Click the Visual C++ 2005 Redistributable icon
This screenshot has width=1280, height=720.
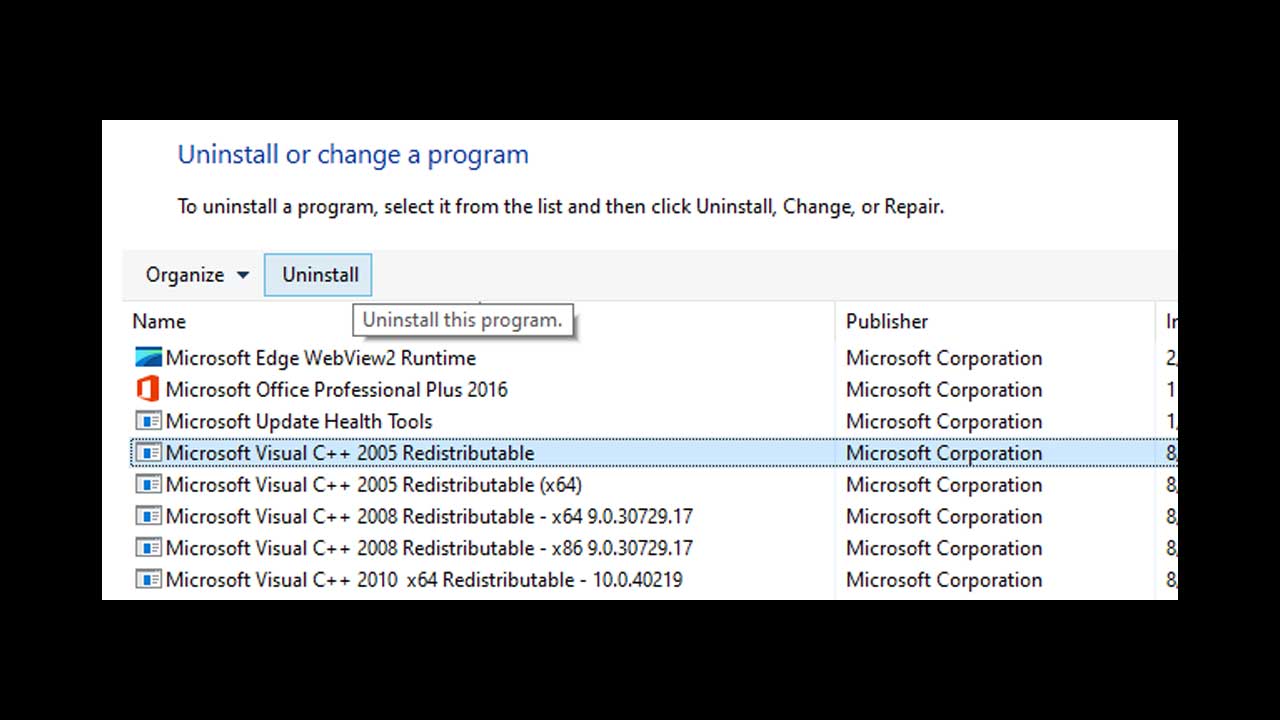[x=148, y=453]
